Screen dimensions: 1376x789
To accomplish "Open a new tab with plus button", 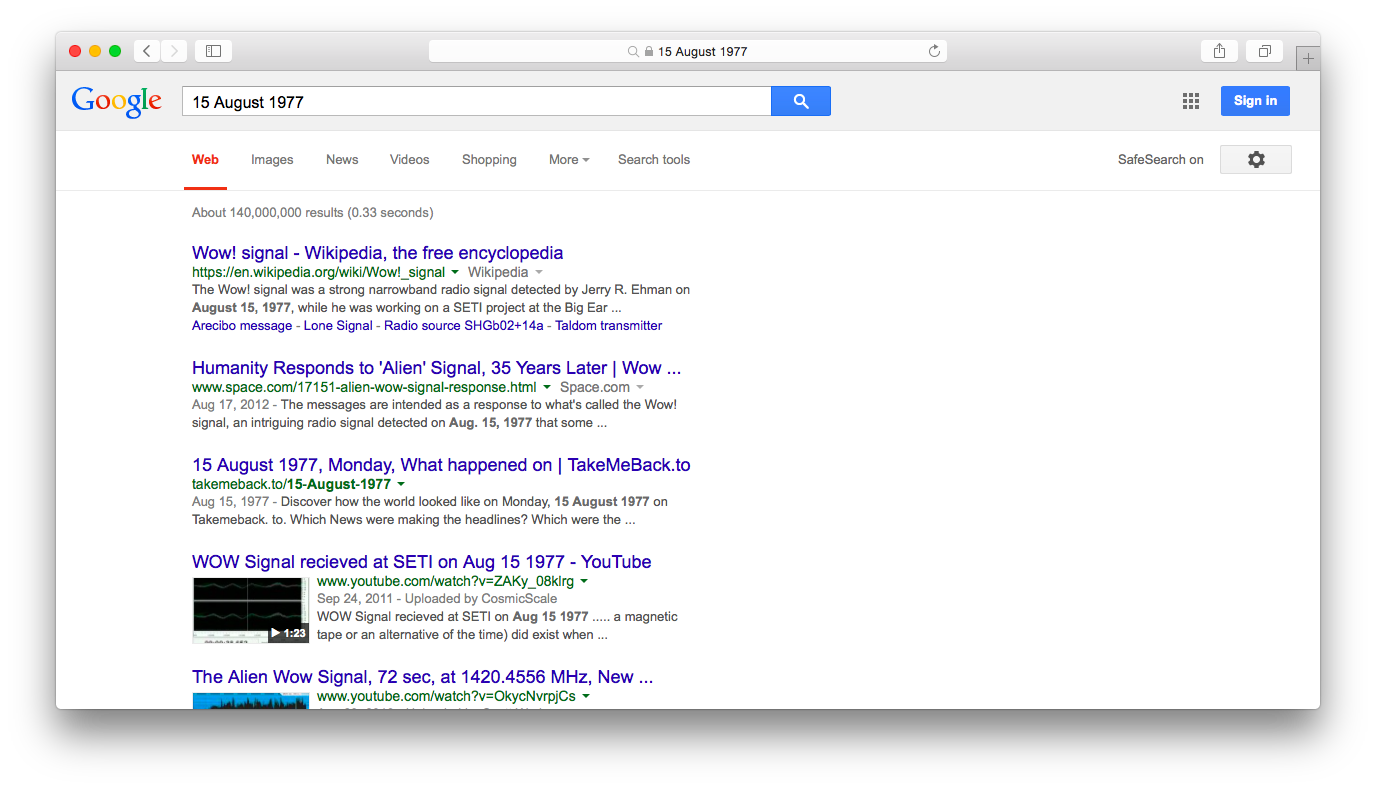I will [1308, 58].
